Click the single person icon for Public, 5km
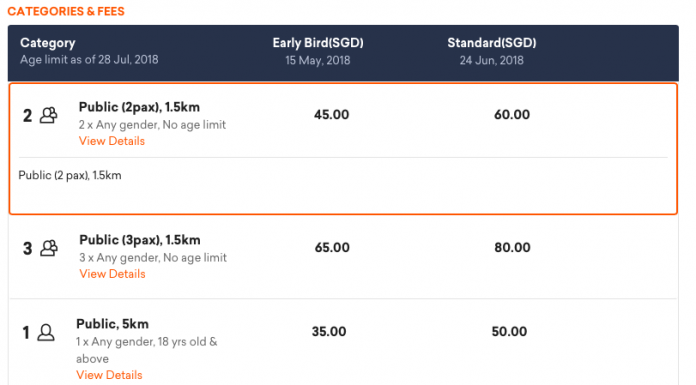This screenshot has height=385, width=696. [46, 332]
